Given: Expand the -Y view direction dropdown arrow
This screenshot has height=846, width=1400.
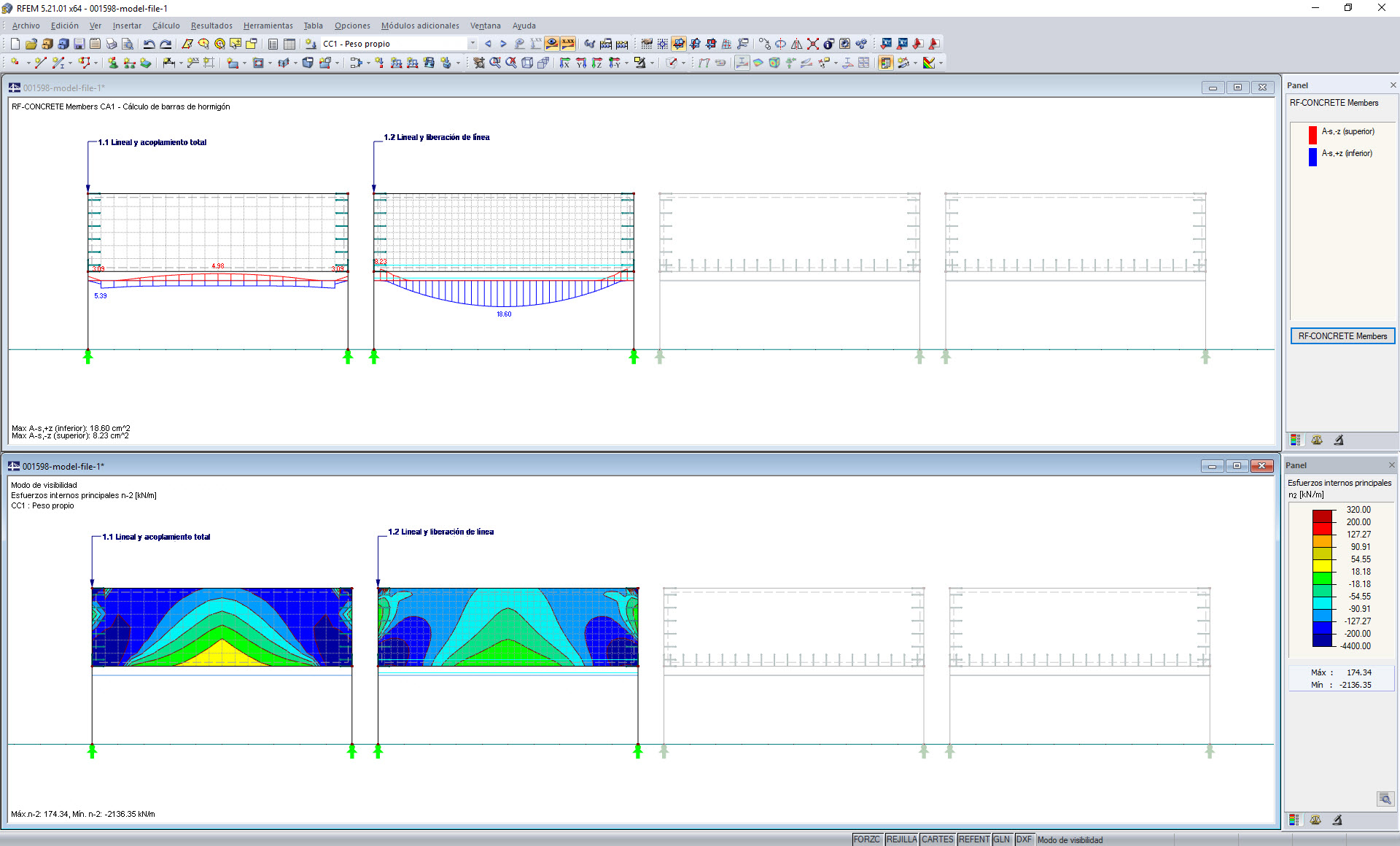Looking at the screenshot, I should [x=627, y=63].
